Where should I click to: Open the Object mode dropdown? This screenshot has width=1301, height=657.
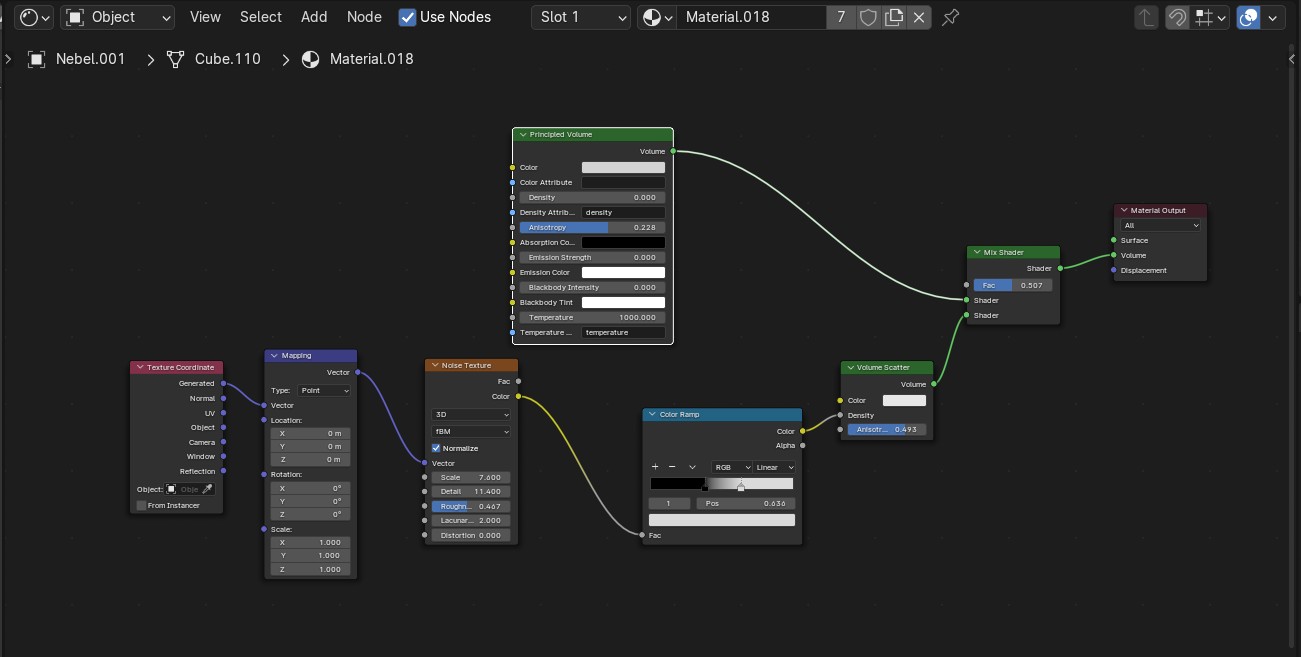point(118,17)
